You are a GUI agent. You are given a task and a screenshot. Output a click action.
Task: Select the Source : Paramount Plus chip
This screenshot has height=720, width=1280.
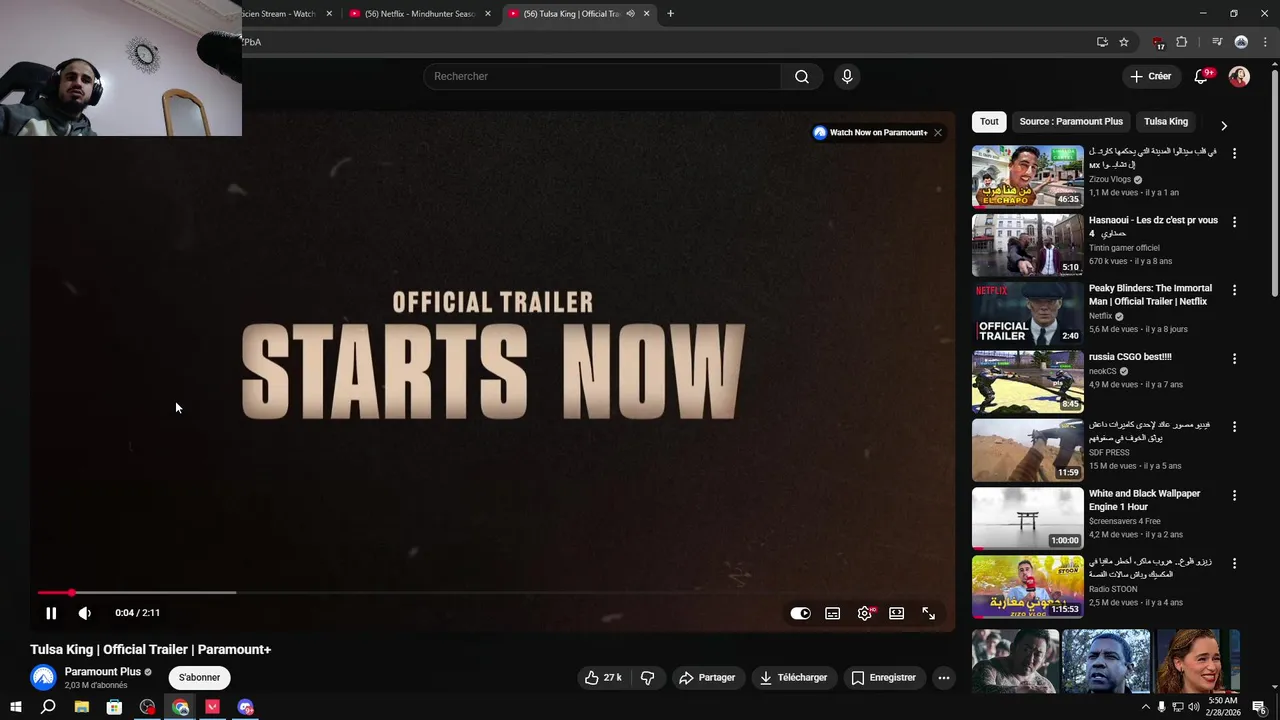(1071, 122)
